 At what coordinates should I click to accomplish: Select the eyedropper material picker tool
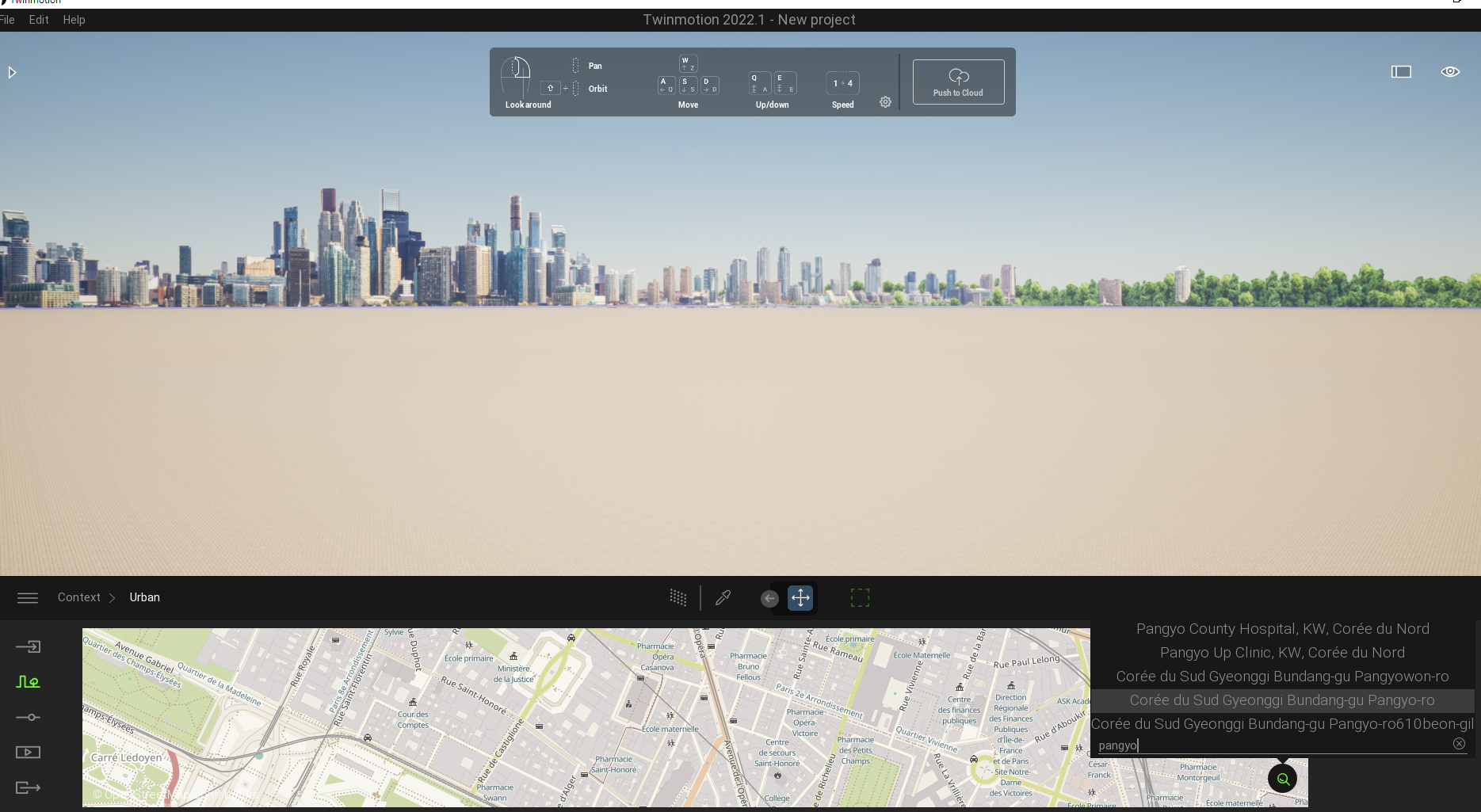[723, 597]
